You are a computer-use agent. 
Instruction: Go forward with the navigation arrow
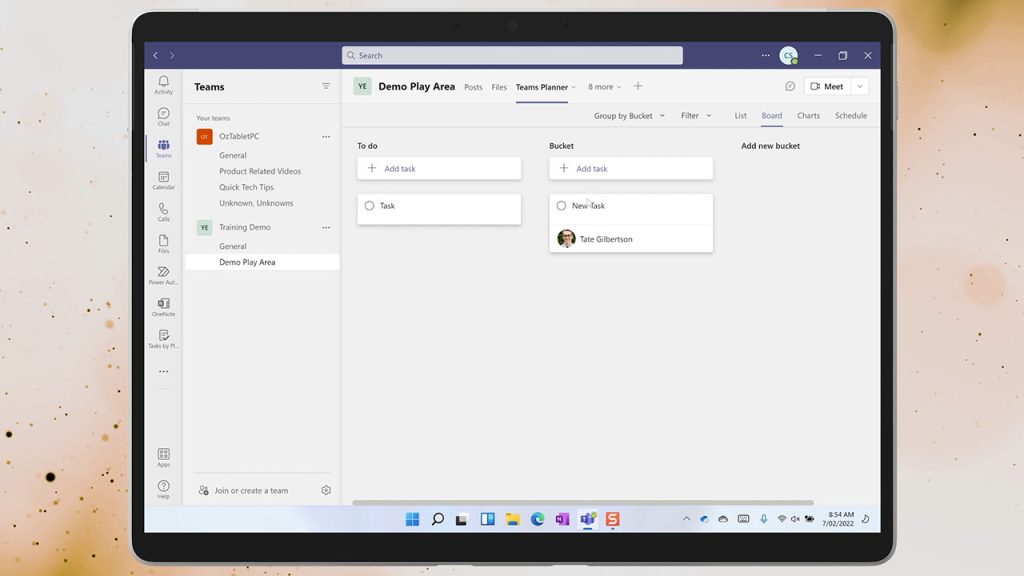coord(172,56)
